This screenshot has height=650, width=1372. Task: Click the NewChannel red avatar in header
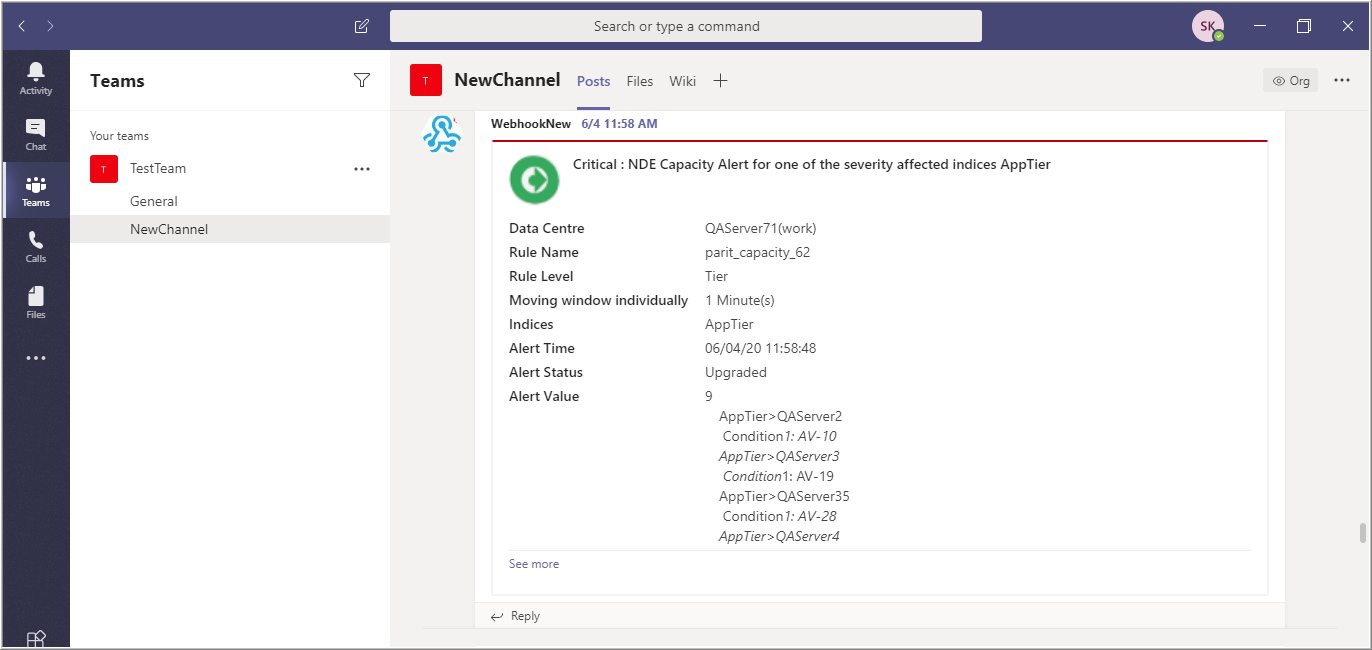tap(426, 80)
